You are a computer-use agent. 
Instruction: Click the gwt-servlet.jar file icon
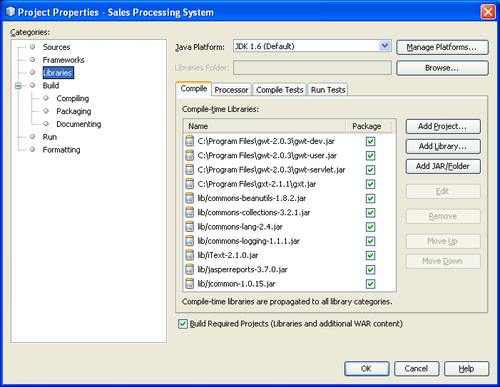(189, 170)
